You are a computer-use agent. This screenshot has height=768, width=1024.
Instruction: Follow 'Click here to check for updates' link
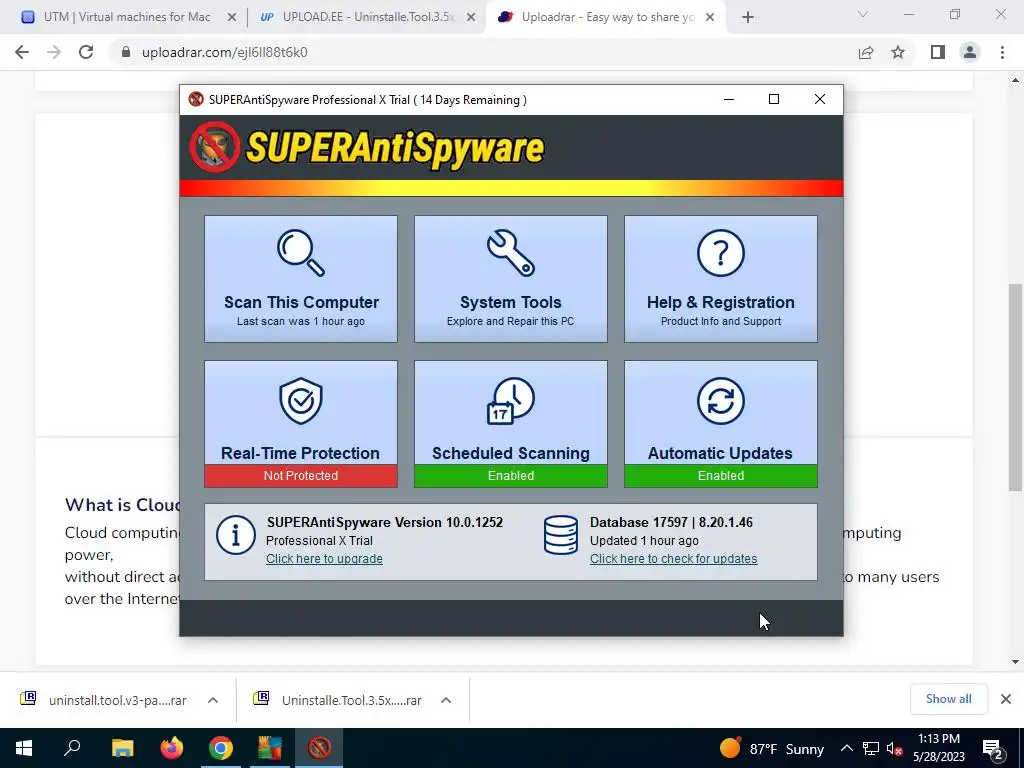click(x=673, y=559)
